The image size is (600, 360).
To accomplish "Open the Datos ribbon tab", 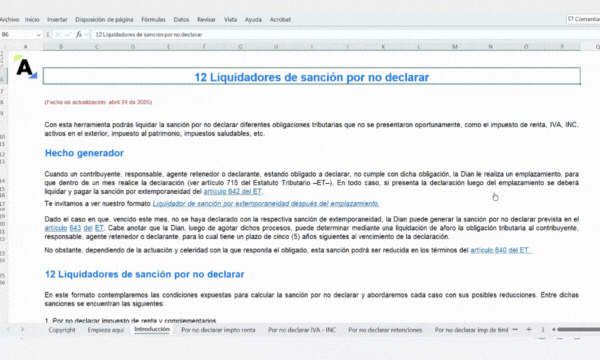I will tap(181, 20).
